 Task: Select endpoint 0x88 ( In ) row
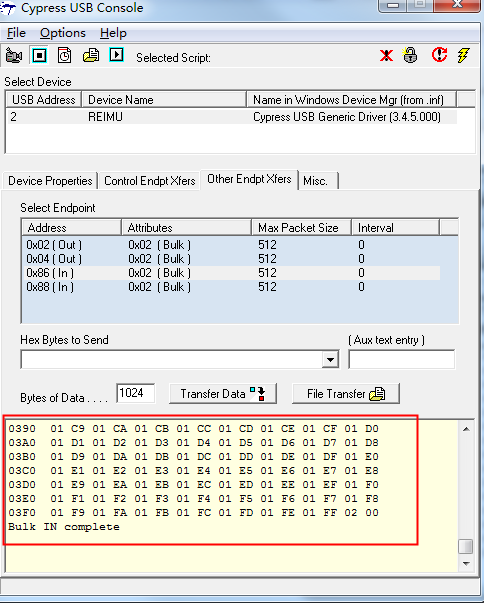(x=232, y=287)
